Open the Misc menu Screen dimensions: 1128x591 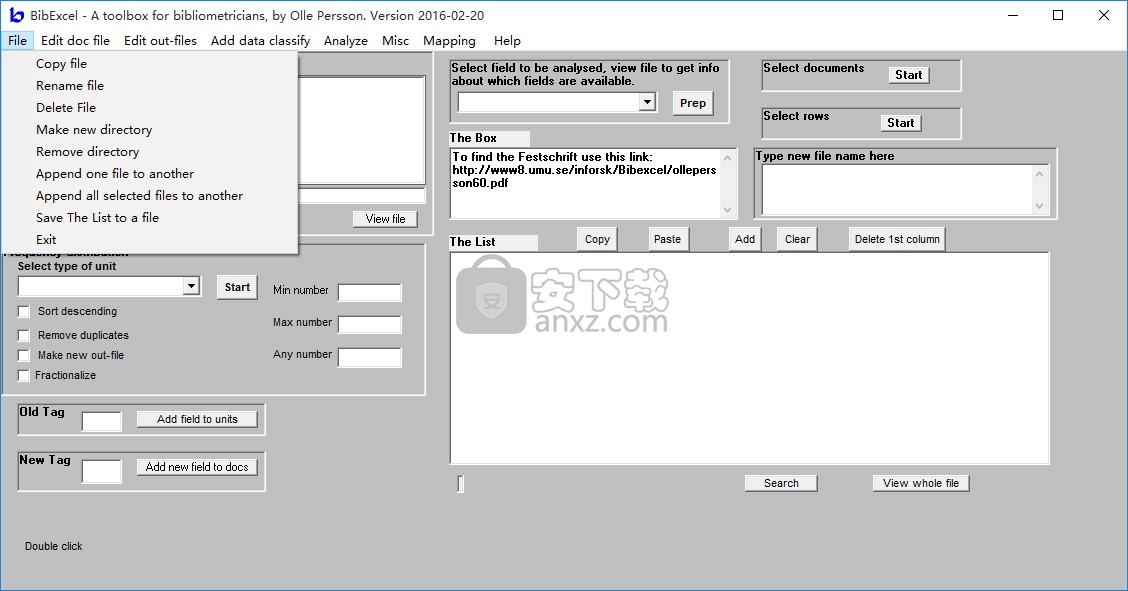[396, 41]
